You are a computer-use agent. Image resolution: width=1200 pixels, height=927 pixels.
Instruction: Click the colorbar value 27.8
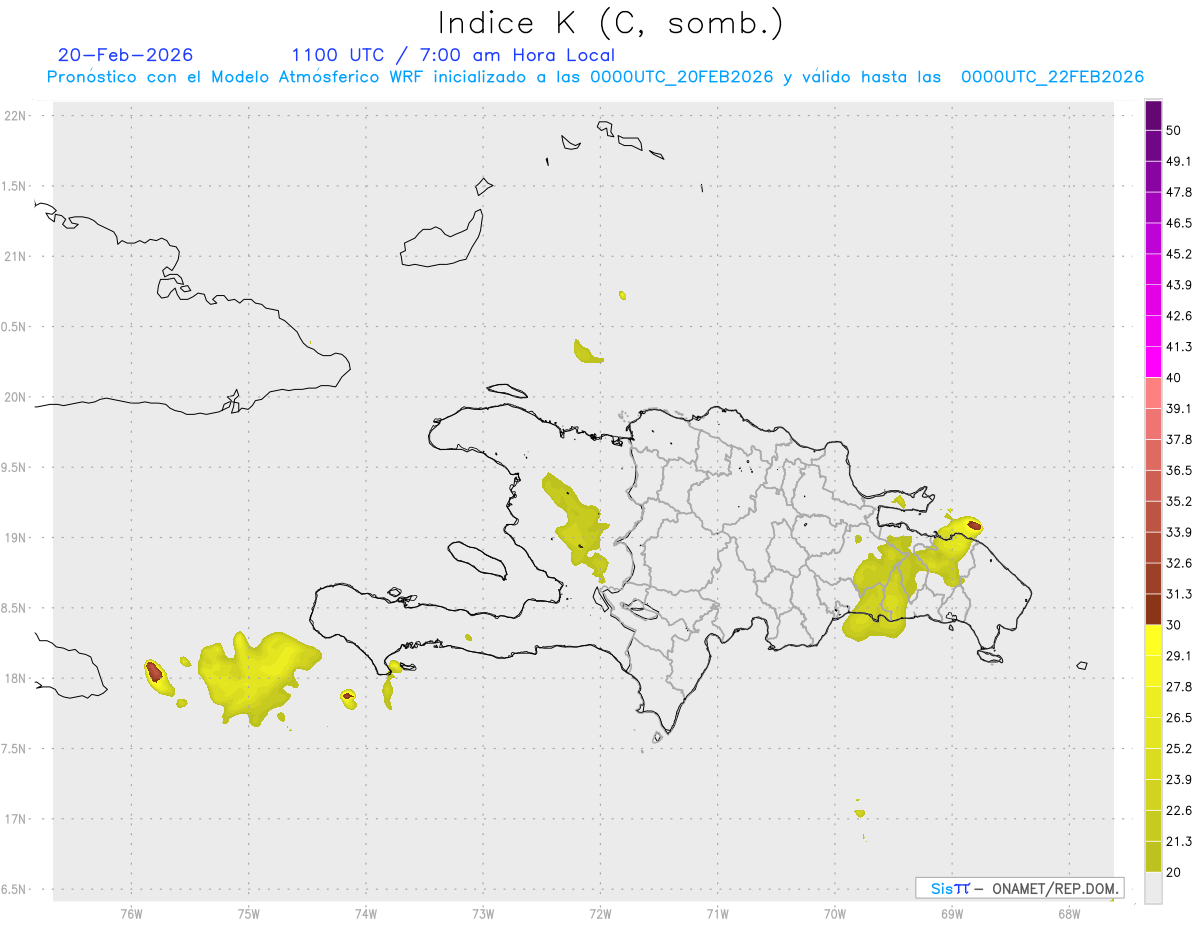[x=1179, y=686]
